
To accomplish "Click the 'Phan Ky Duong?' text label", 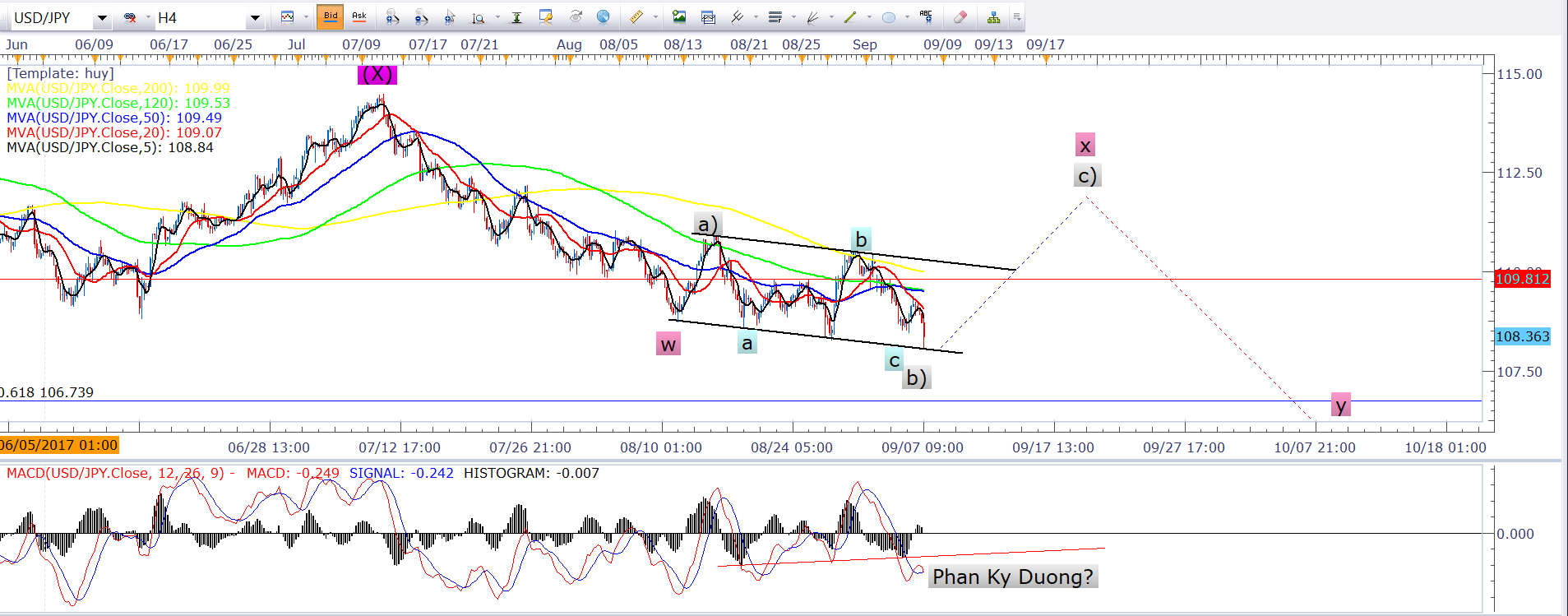I will [x=1013, y=577].
